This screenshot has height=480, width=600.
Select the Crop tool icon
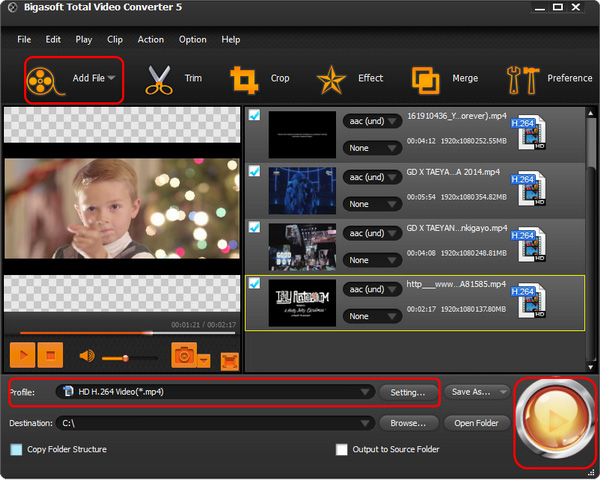click(244, 80)
